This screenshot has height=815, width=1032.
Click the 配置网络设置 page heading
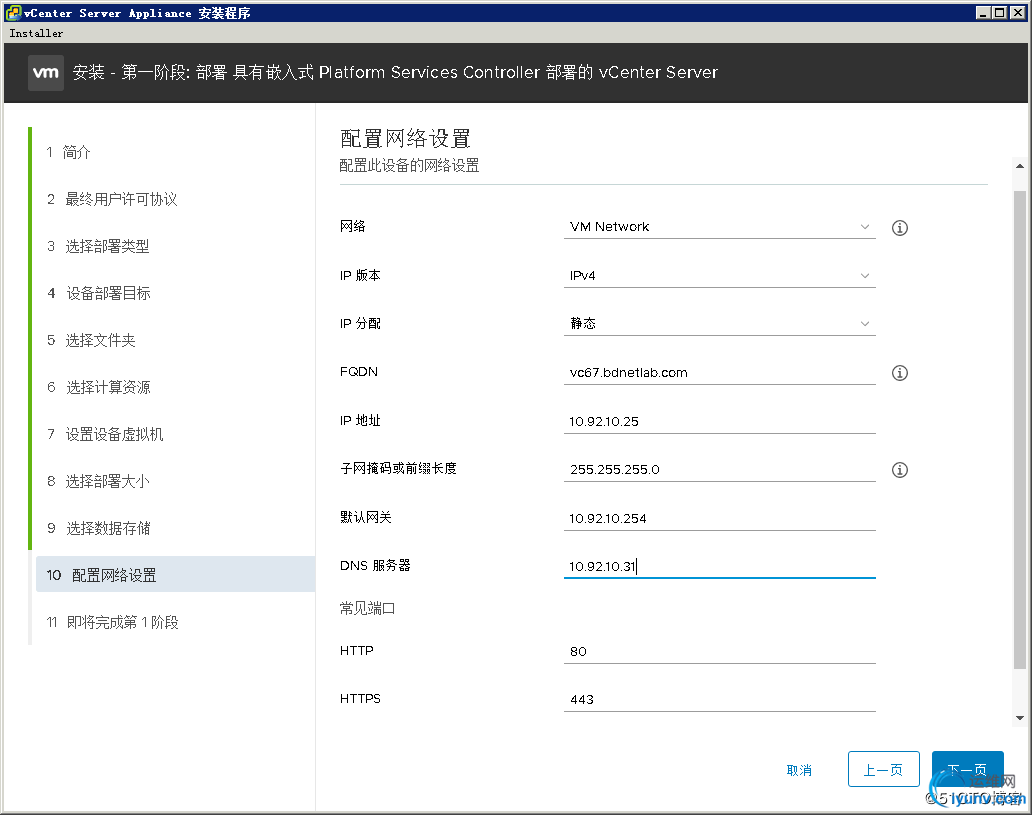(x=405, y=138)
